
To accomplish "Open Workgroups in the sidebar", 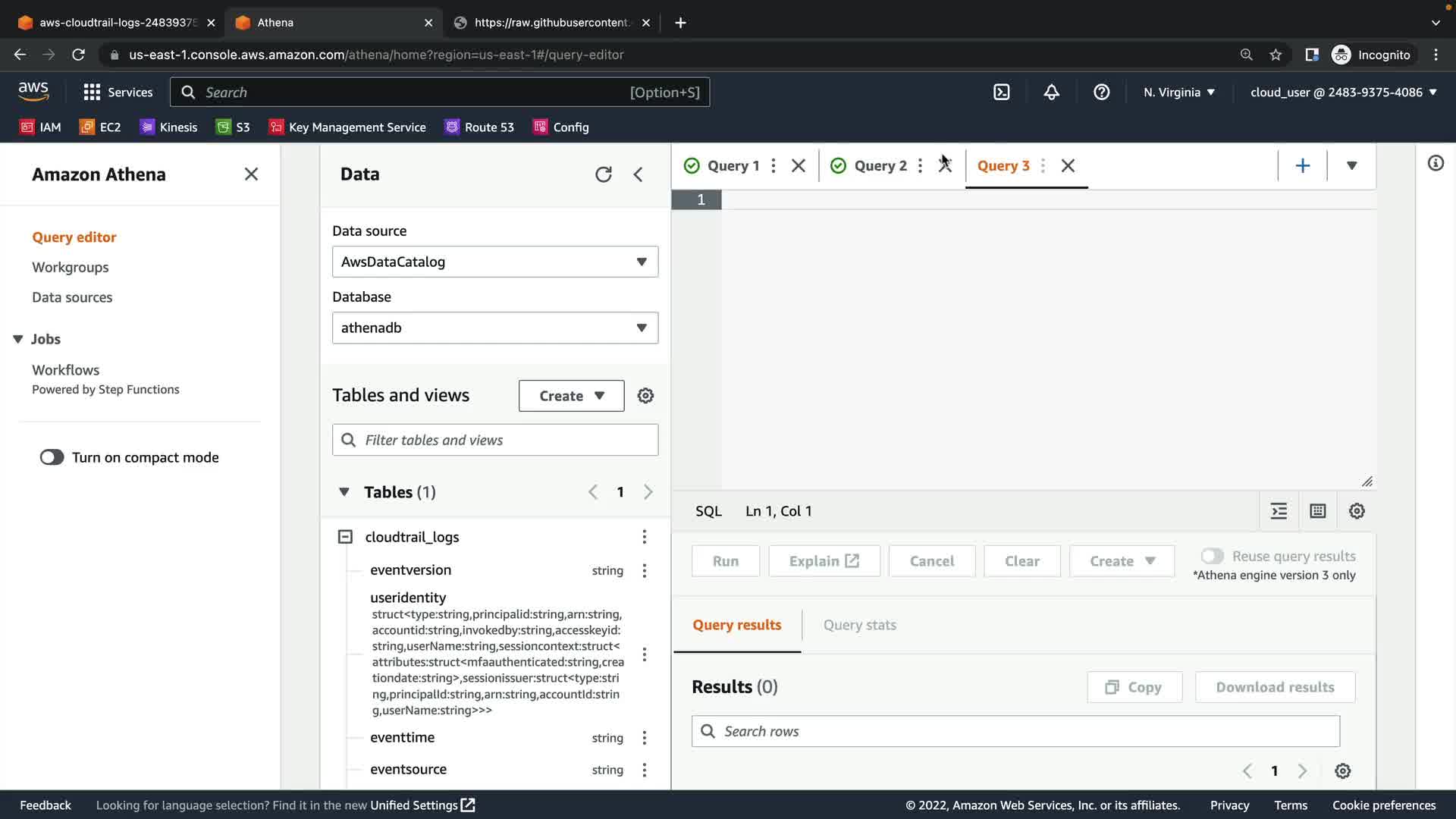I will coord(70,267).
